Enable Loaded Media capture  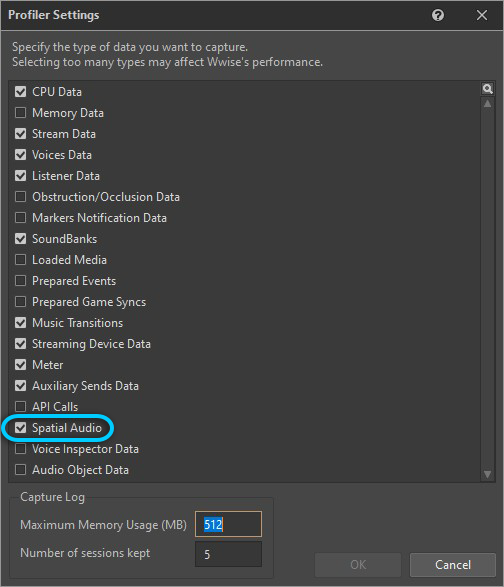pos(21,260)
